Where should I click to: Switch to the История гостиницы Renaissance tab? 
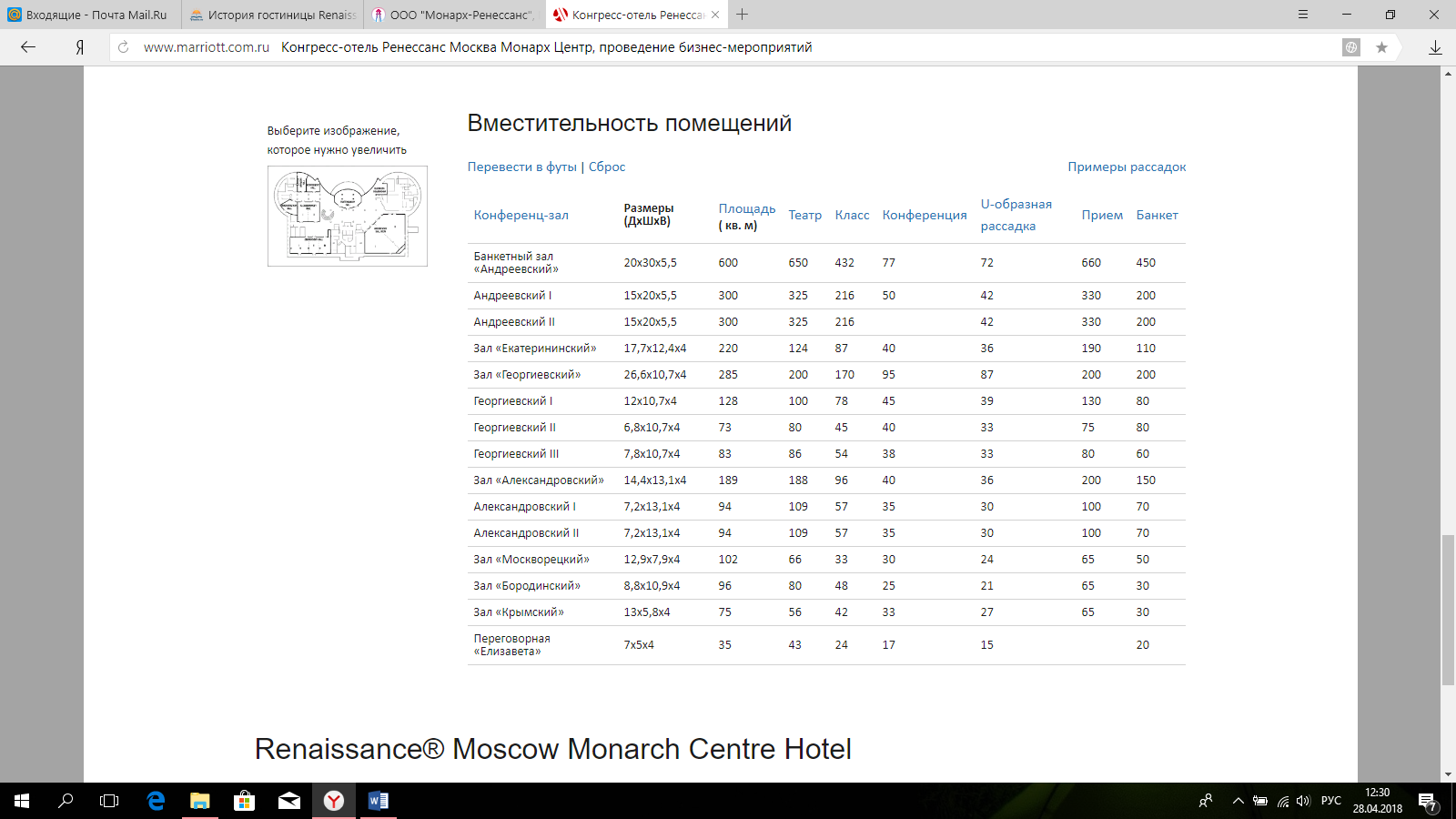(x=273, y=15)
